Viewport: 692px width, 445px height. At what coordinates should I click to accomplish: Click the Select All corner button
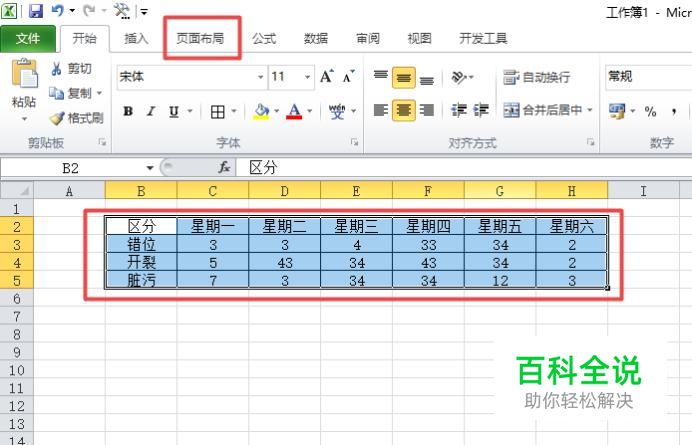pyautogui.click(x=17, y=191)
